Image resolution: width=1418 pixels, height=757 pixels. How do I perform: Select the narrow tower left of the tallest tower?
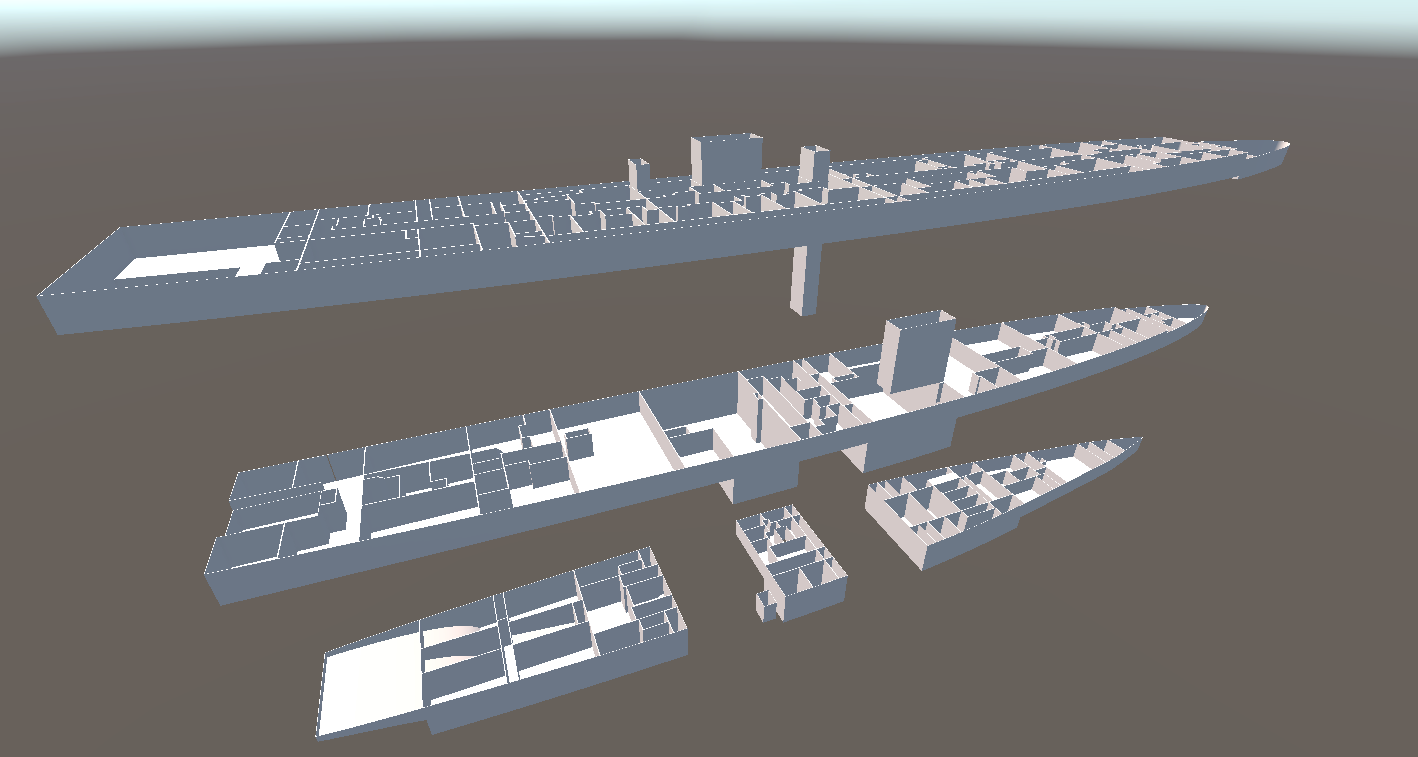coord(638,174)
